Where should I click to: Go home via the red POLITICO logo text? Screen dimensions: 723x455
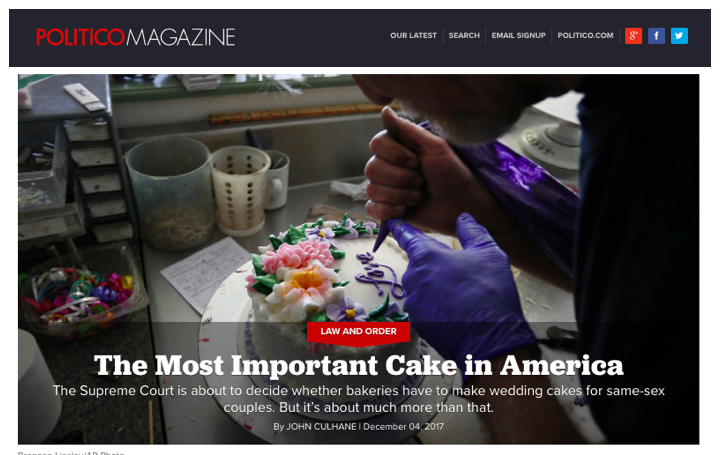click(80, 37)
